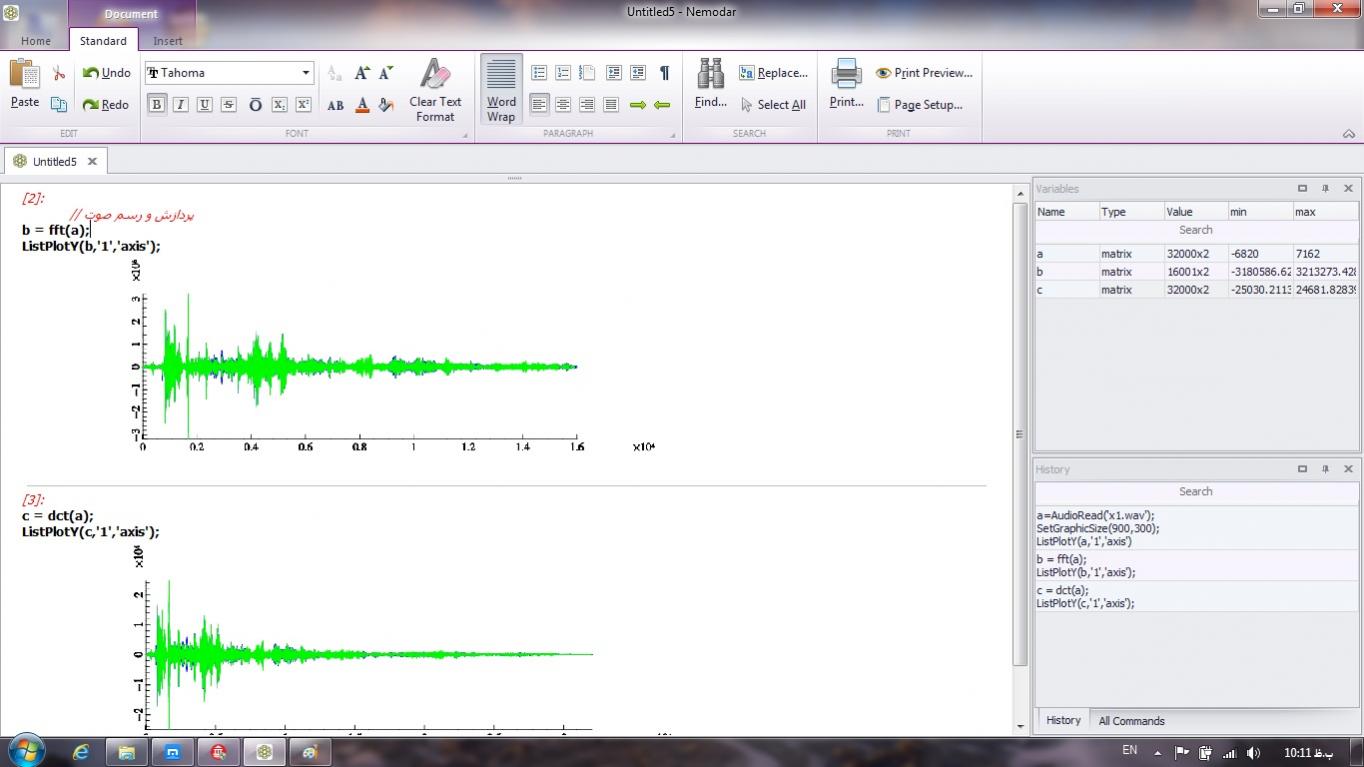The height and width of the screenshot is (767, 1364).
Task: Insert a bulleted list
Action: pyautogui.click(x=539, y=73)
